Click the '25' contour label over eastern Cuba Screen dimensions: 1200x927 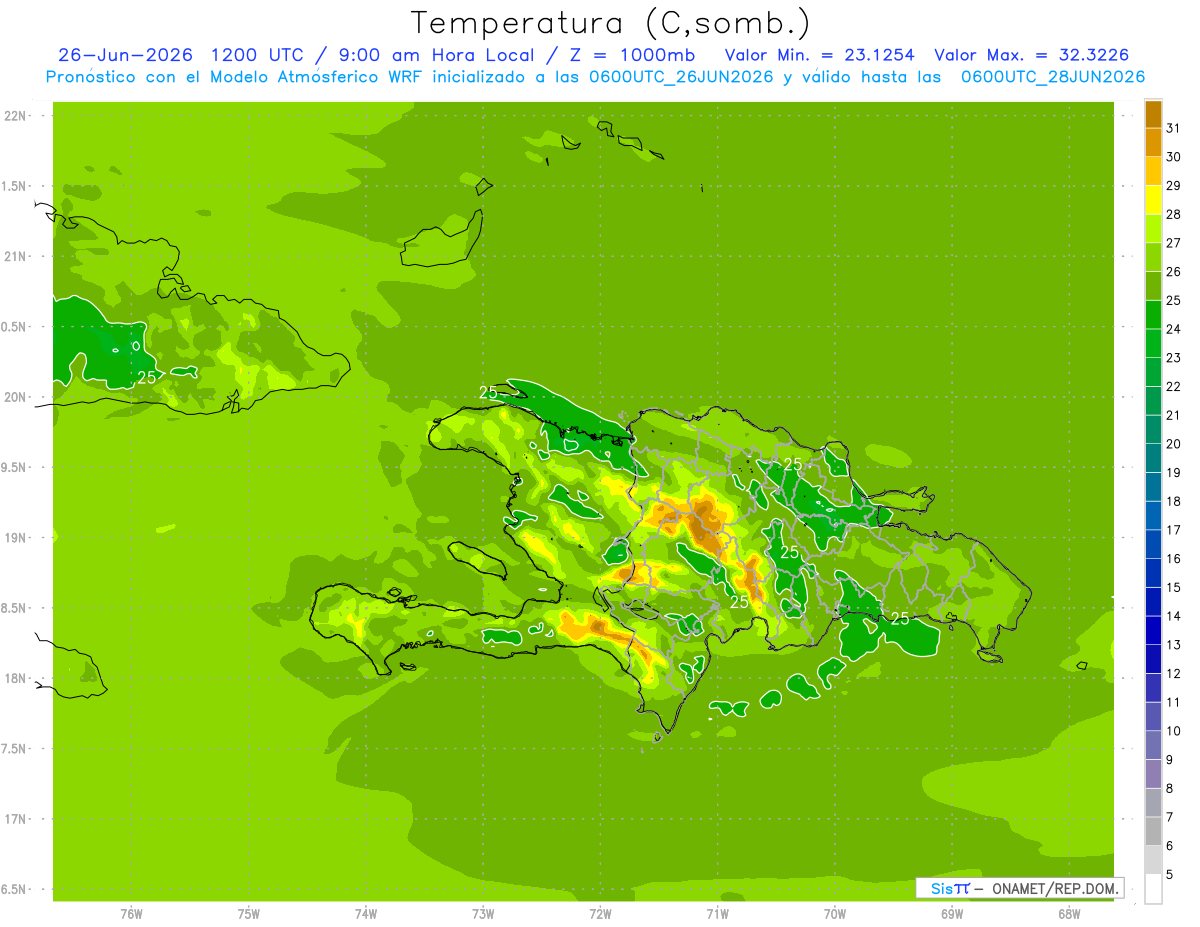click(x=146, y=377)
